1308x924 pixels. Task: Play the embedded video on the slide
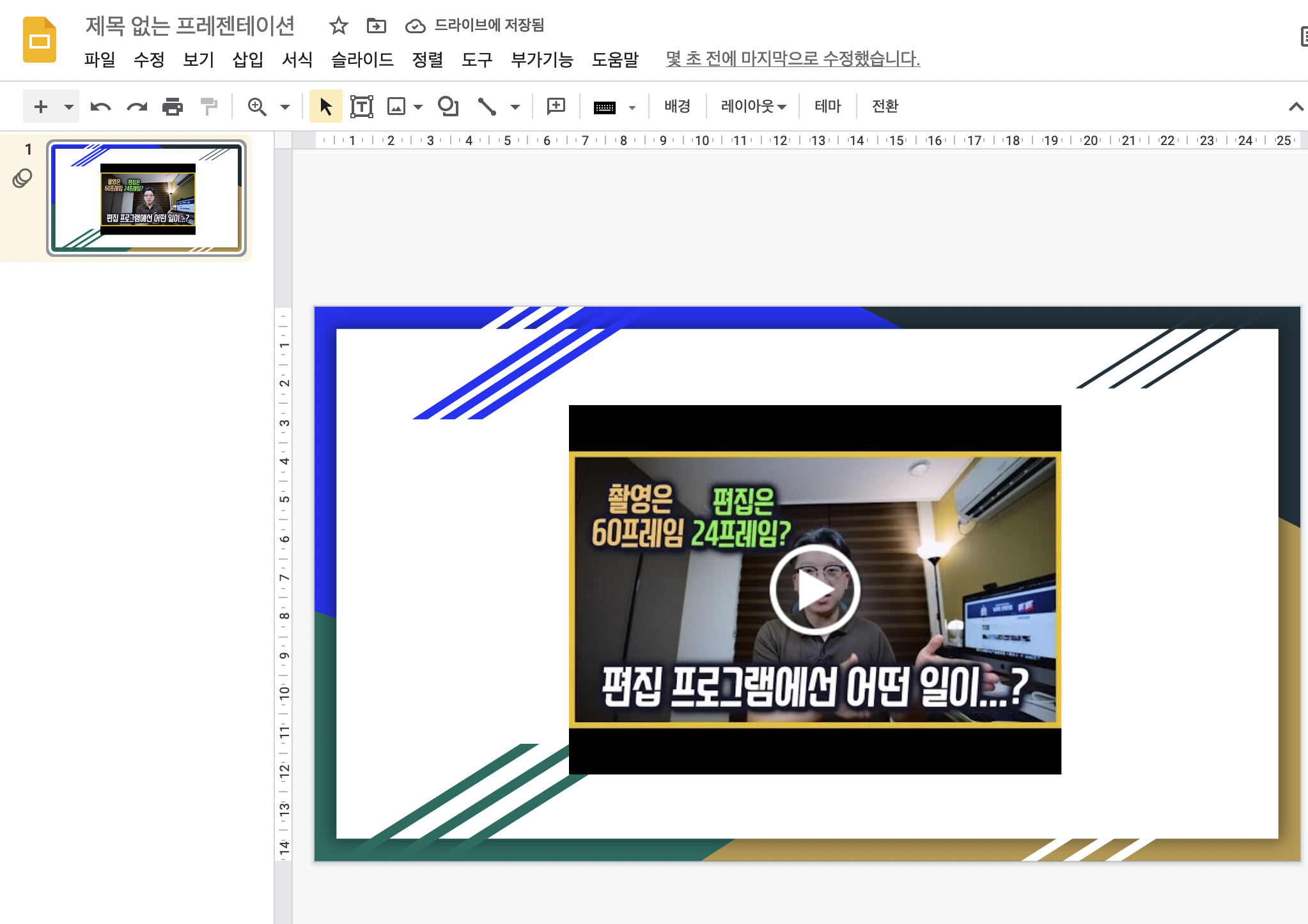pos(814,590)
